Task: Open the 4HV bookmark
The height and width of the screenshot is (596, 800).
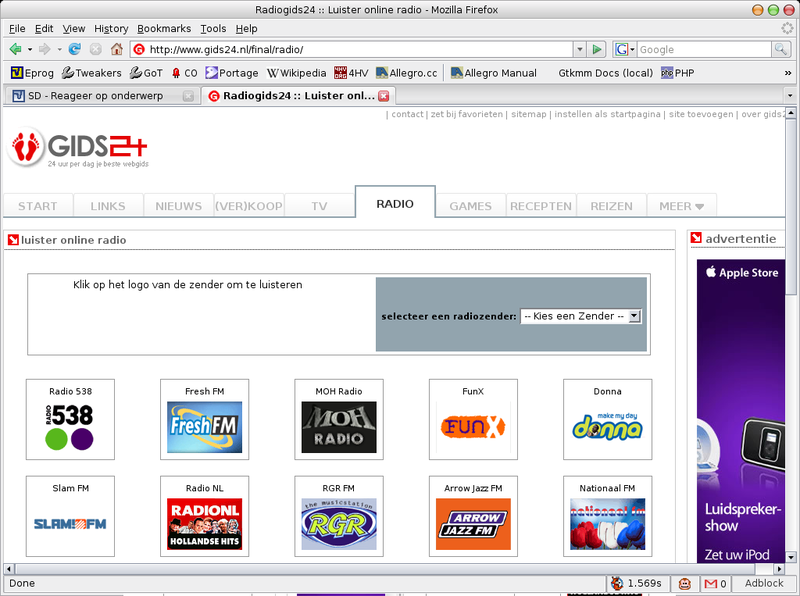Action: (x=351, y=73)
